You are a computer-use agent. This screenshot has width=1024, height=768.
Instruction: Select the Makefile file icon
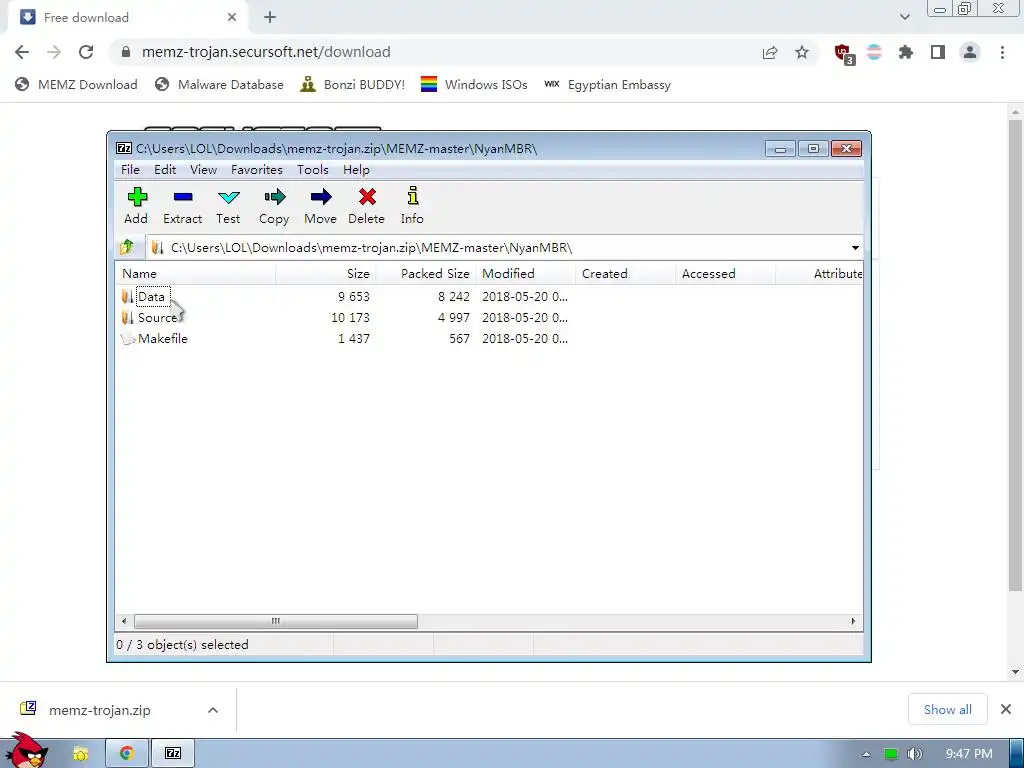click(x=128, y=338)
